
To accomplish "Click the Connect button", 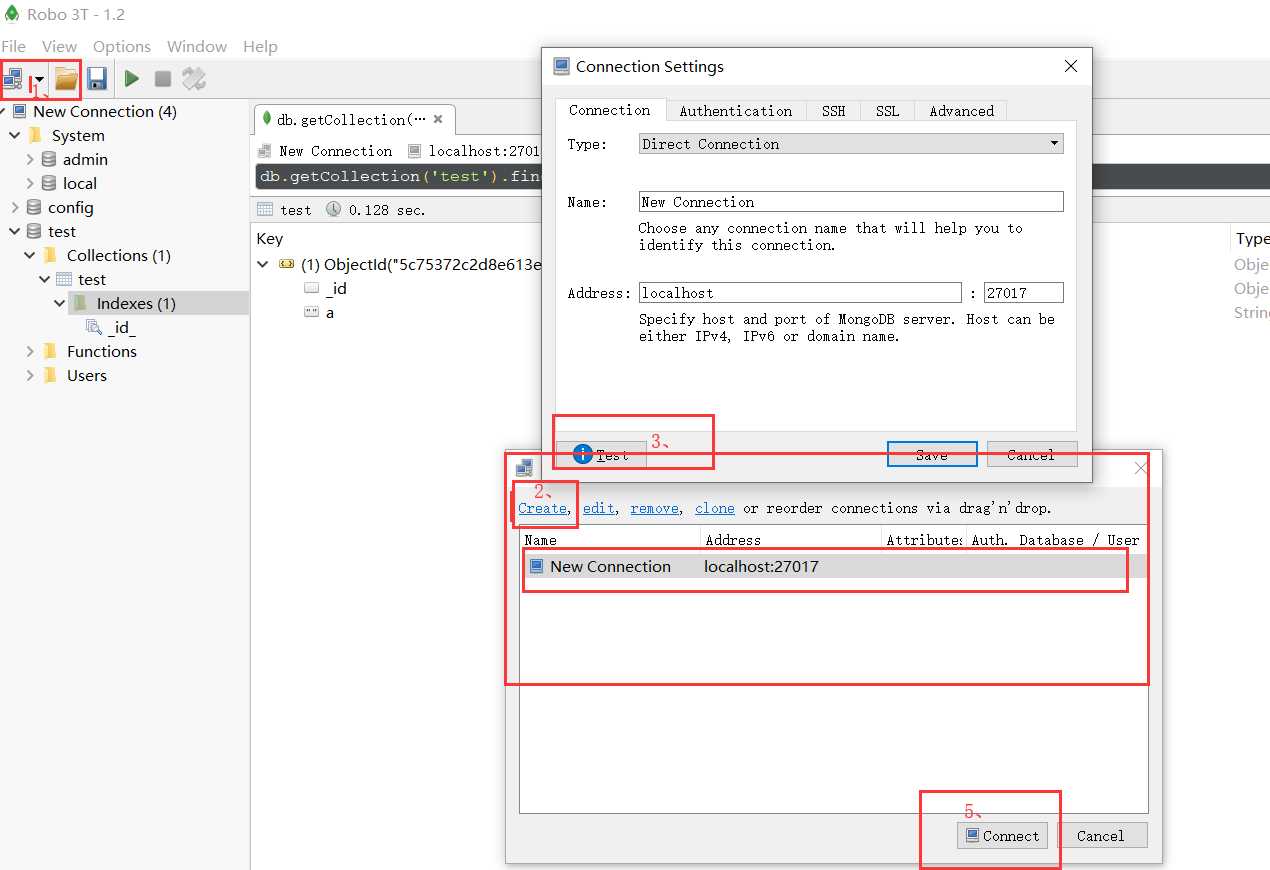I will click(x=1002, y=836).
